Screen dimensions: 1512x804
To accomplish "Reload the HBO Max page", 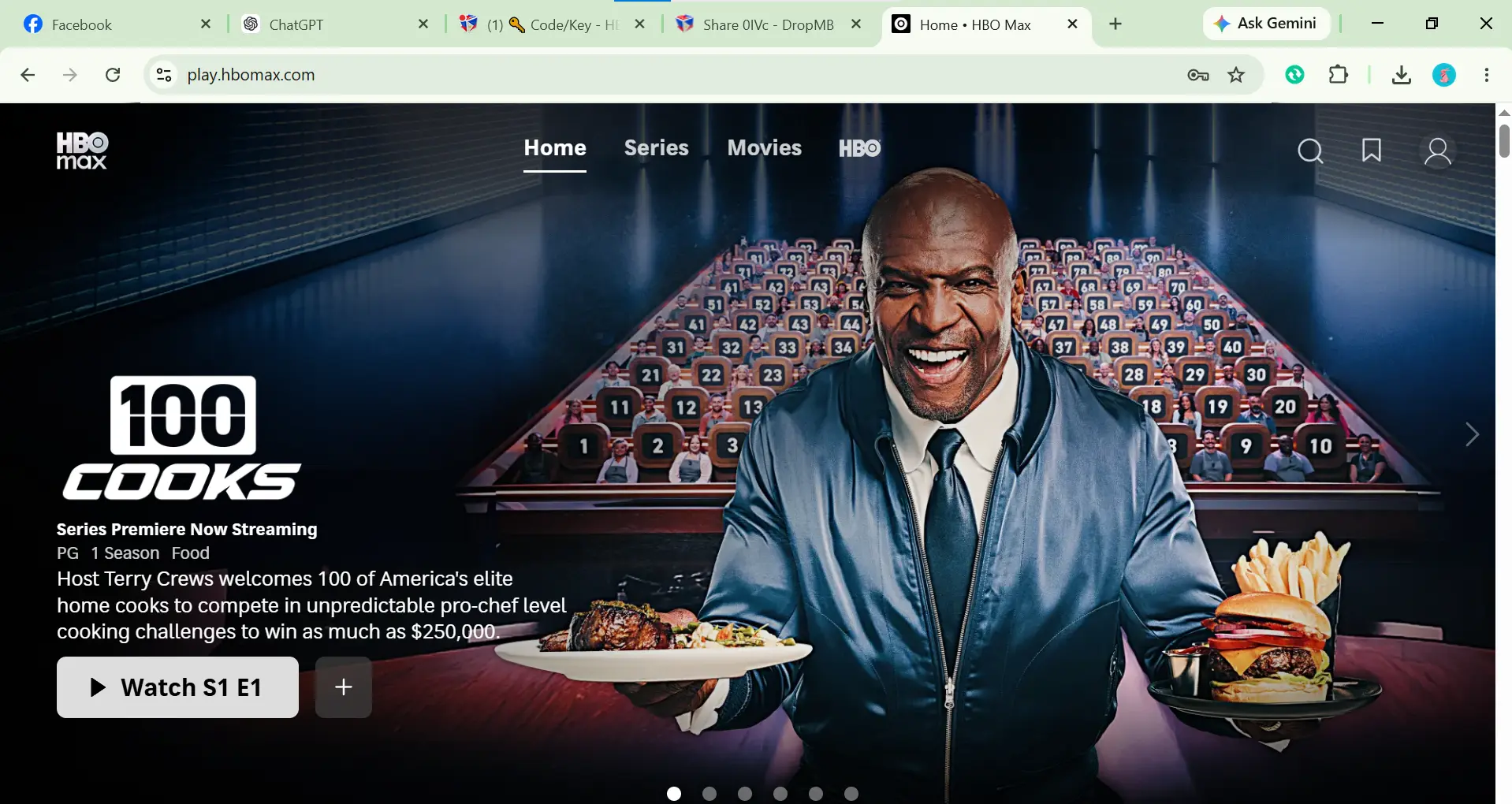I will 113,75.
